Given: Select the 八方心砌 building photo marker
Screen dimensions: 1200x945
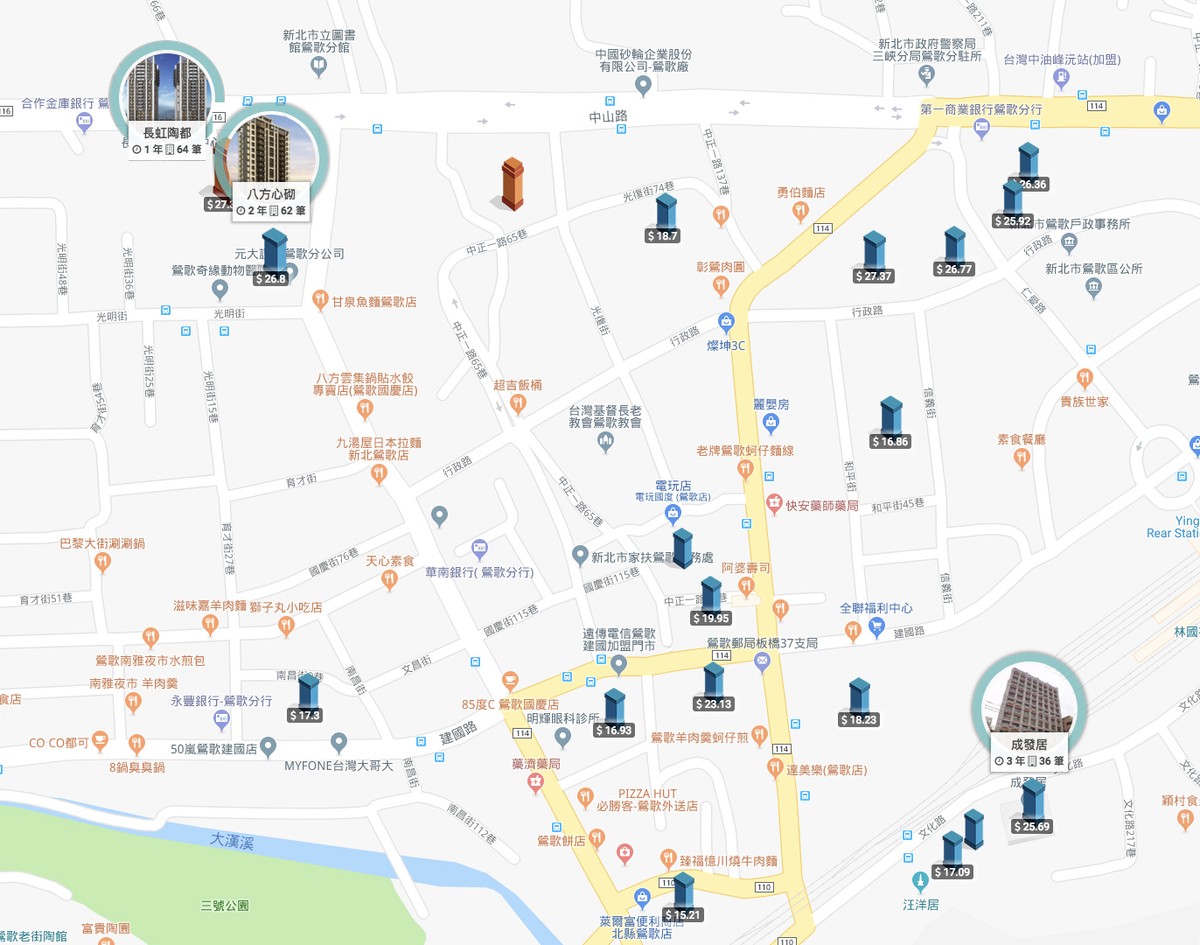Looking at the screenshot, I should click(x=271, y=161).
